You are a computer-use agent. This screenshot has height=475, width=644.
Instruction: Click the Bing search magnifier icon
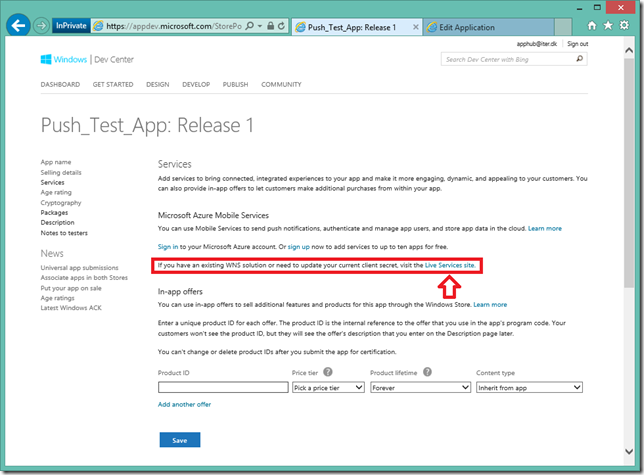(580, 59)
